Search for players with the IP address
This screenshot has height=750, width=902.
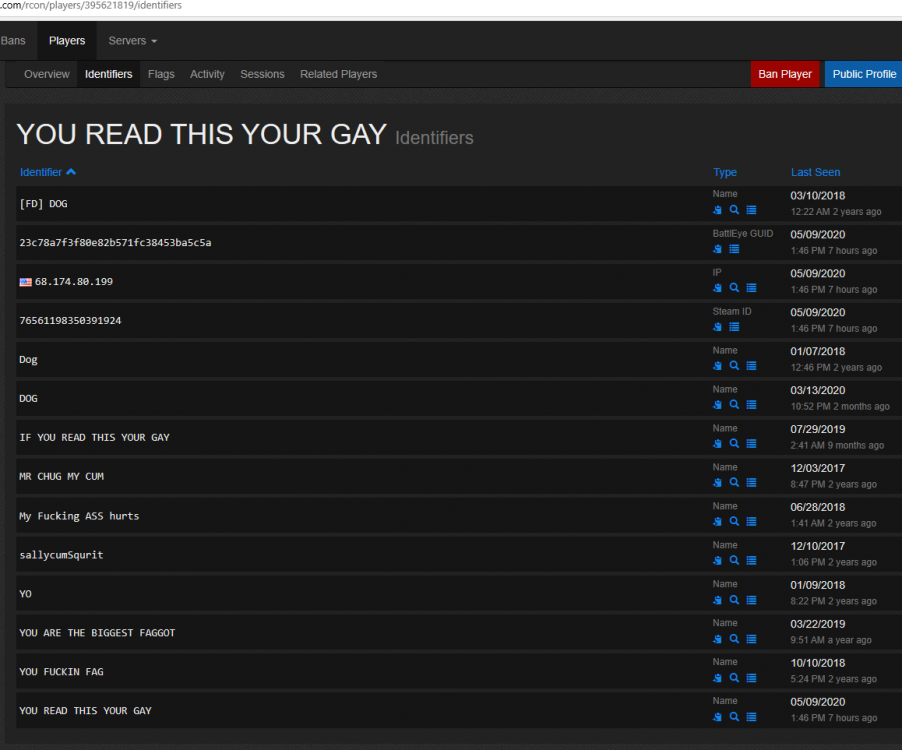pos(734,288)
